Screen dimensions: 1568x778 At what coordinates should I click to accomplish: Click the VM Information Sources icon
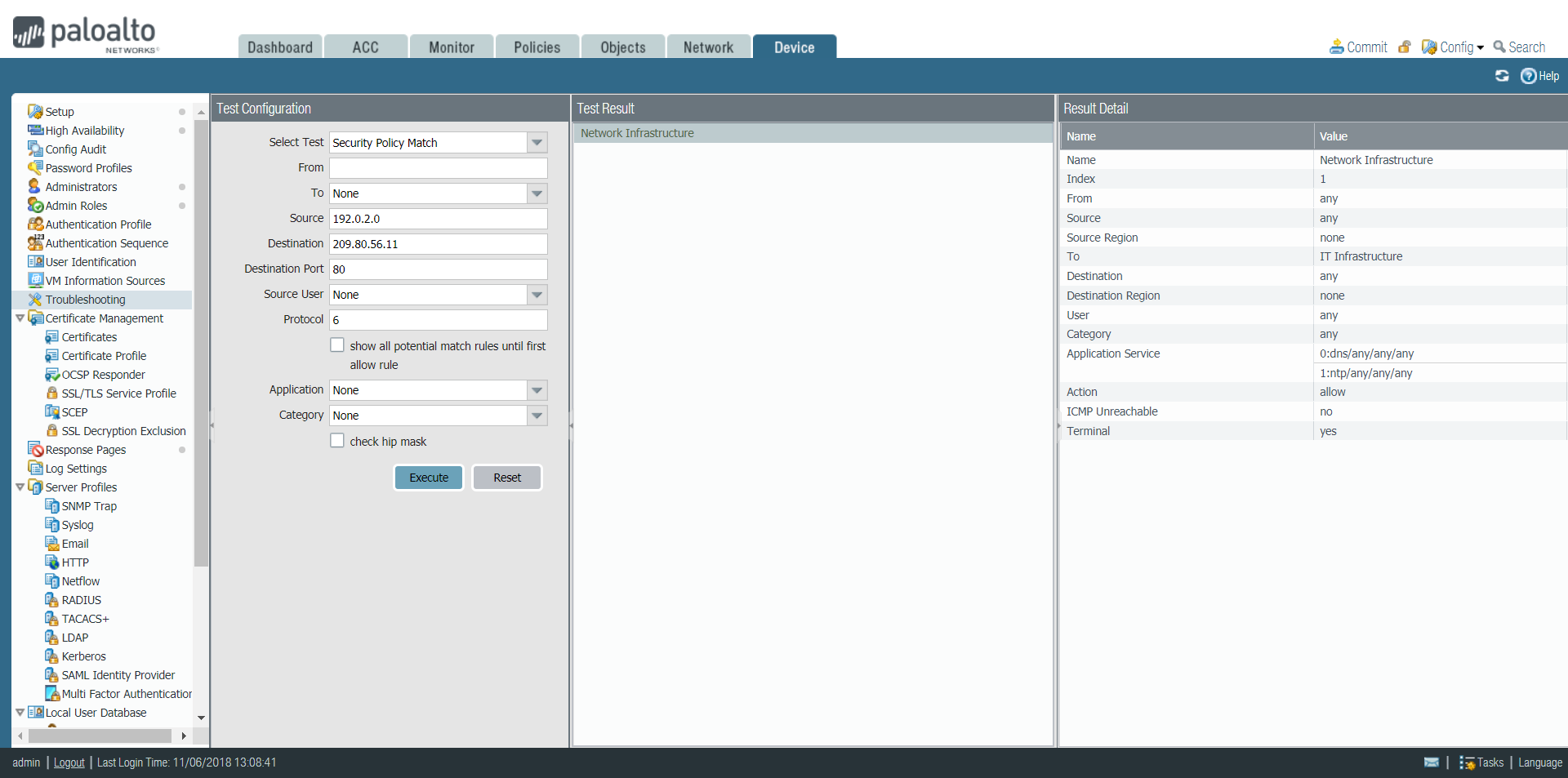[x=35, y=281]
